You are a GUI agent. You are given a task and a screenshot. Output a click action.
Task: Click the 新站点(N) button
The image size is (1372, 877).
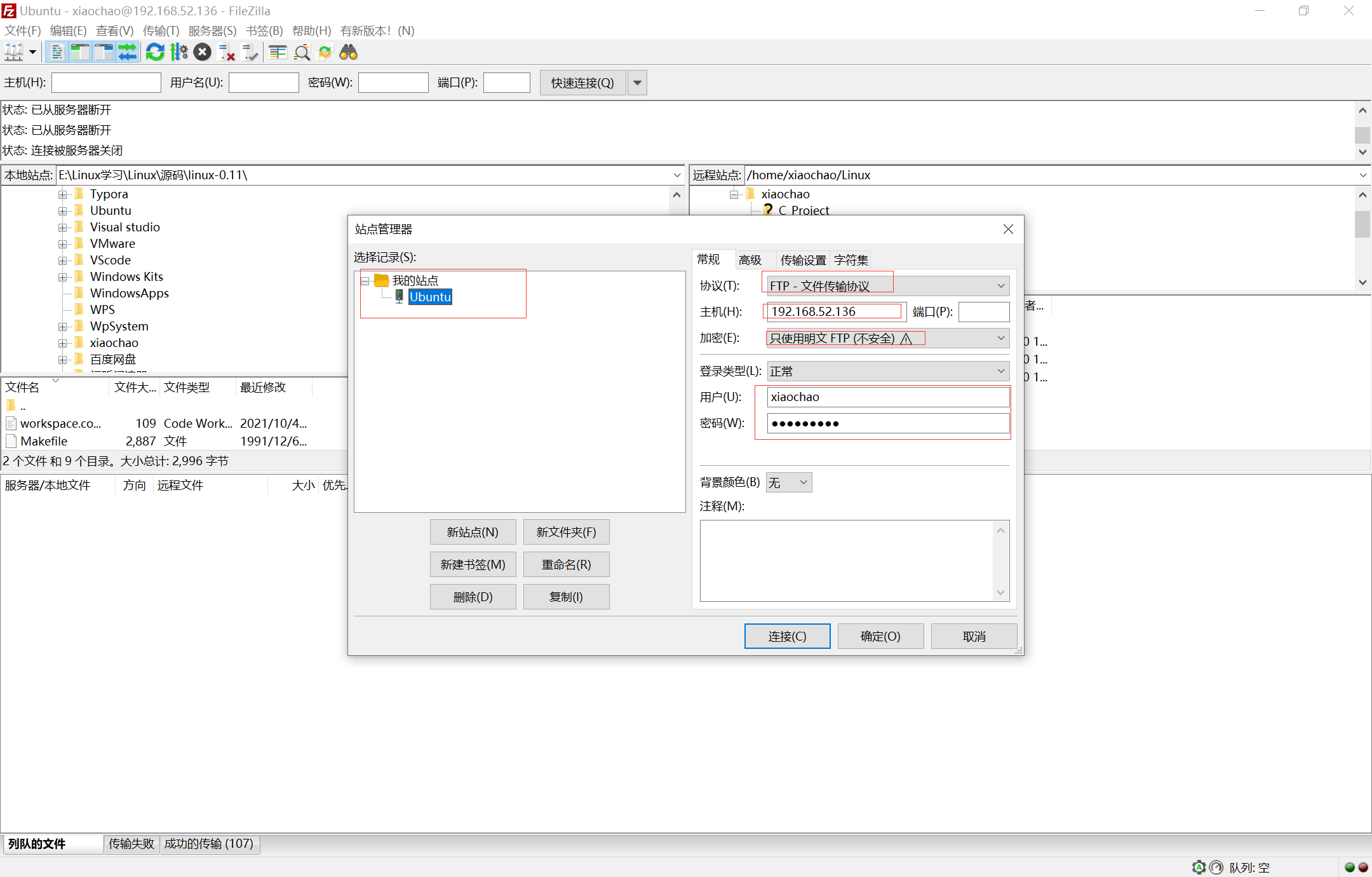point(472,532)
